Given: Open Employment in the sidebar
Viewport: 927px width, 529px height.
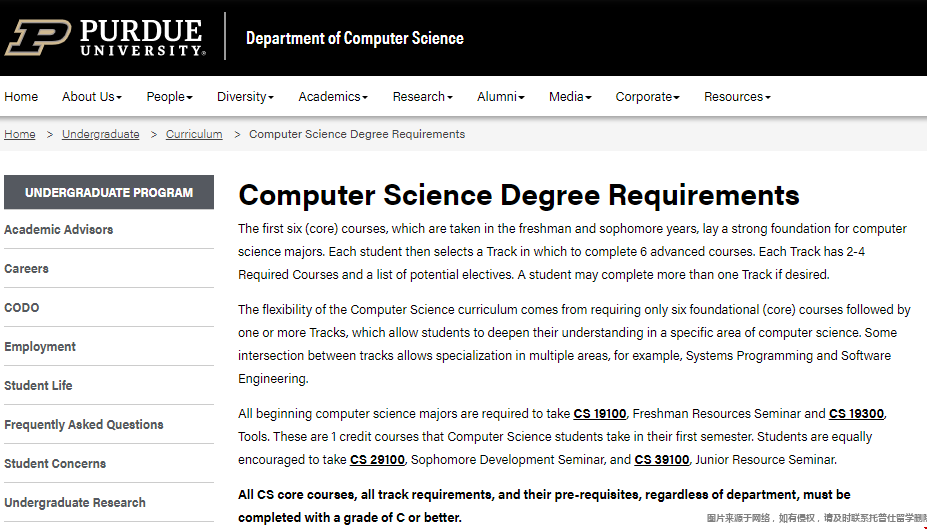Looking at the screenshot, I should 40,346.
